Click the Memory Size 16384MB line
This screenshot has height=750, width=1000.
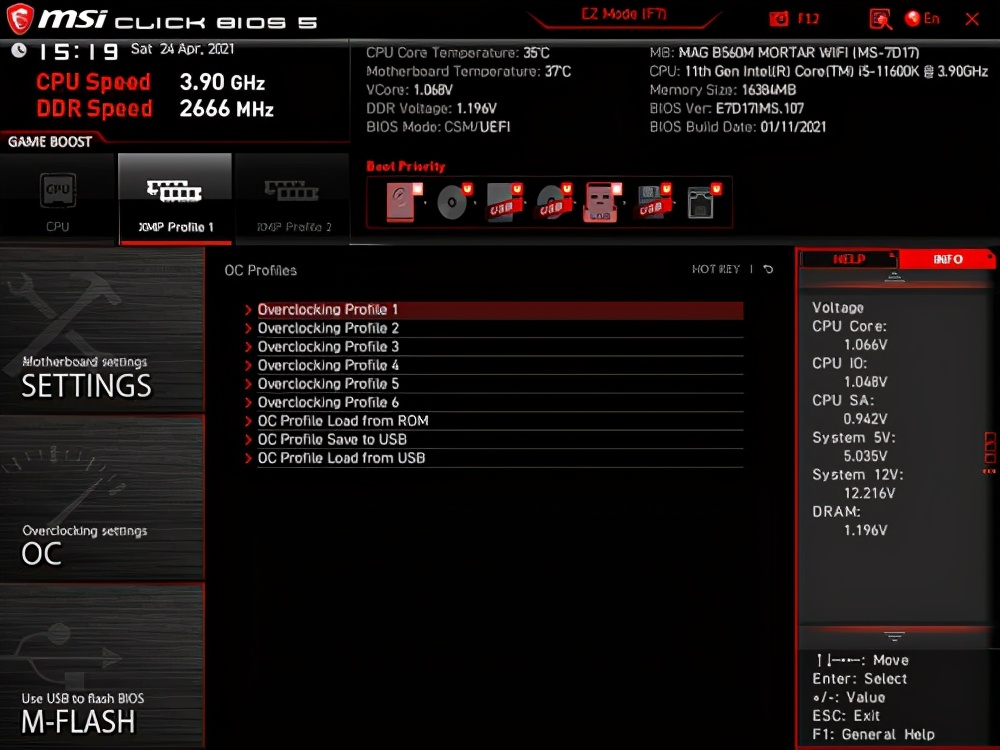tap(723, 90)
